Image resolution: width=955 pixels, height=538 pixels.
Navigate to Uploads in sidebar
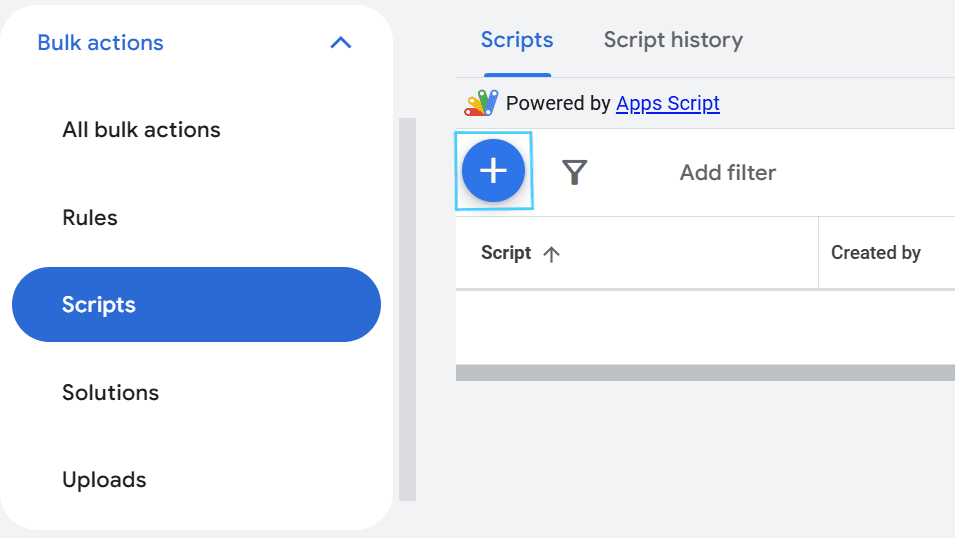pos(104,480)
